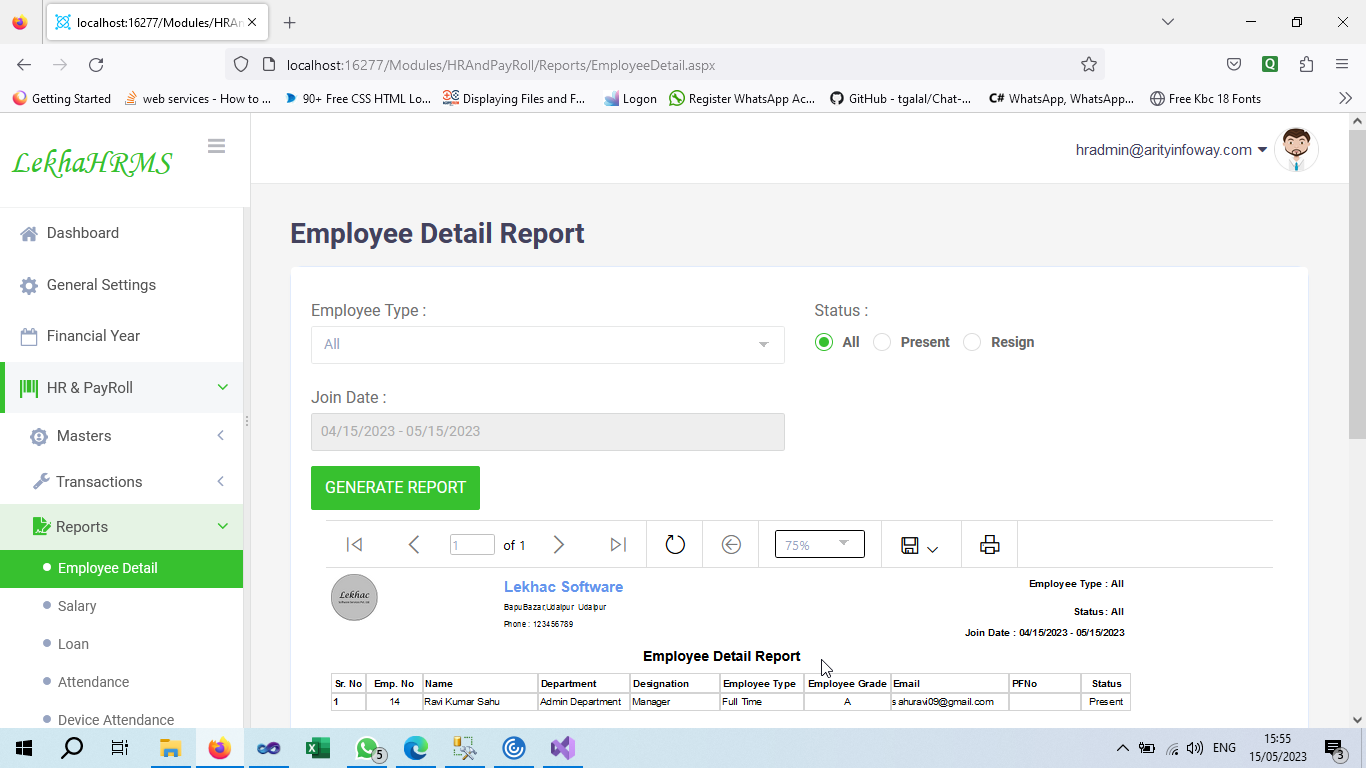Viewport: 1366px width, 768px height.
Task: Click the Lekhac Software company title
Action: pos(563,587)
